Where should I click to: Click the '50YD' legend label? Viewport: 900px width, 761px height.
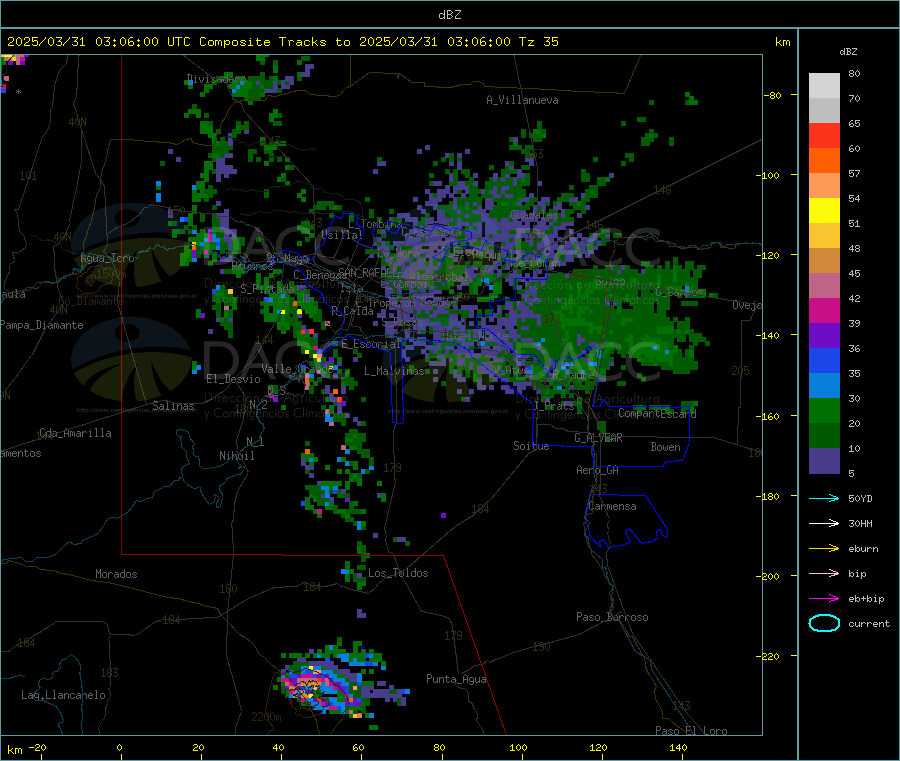(860, 498)
